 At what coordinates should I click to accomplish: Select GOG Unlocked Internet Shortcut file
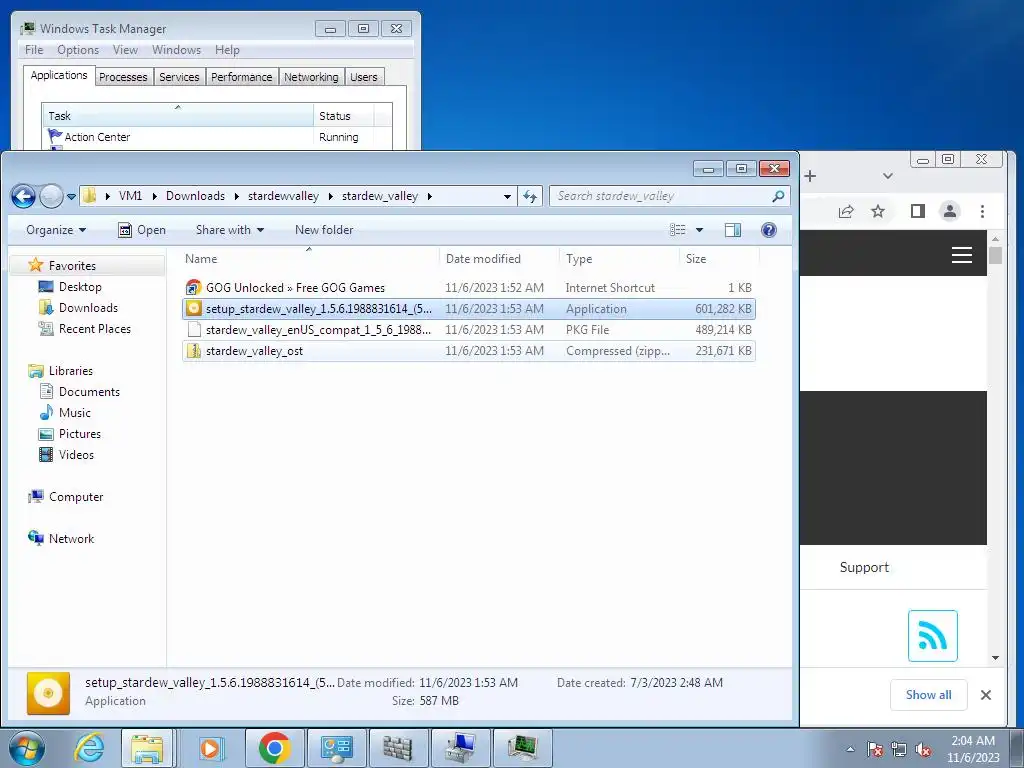coord(469,287)
